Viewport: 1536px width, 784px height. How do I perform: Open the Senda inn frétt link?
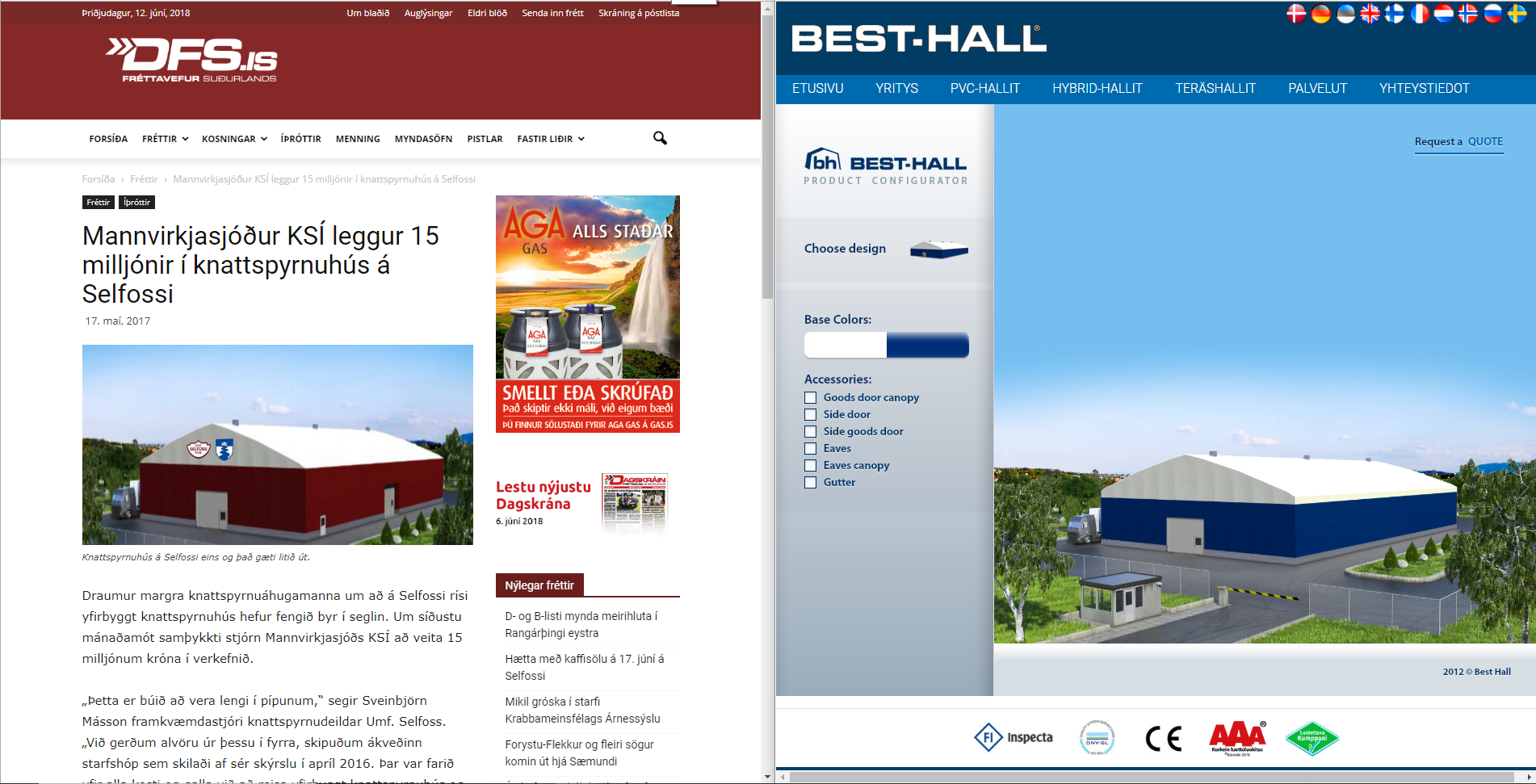click(x=552, y=13)
